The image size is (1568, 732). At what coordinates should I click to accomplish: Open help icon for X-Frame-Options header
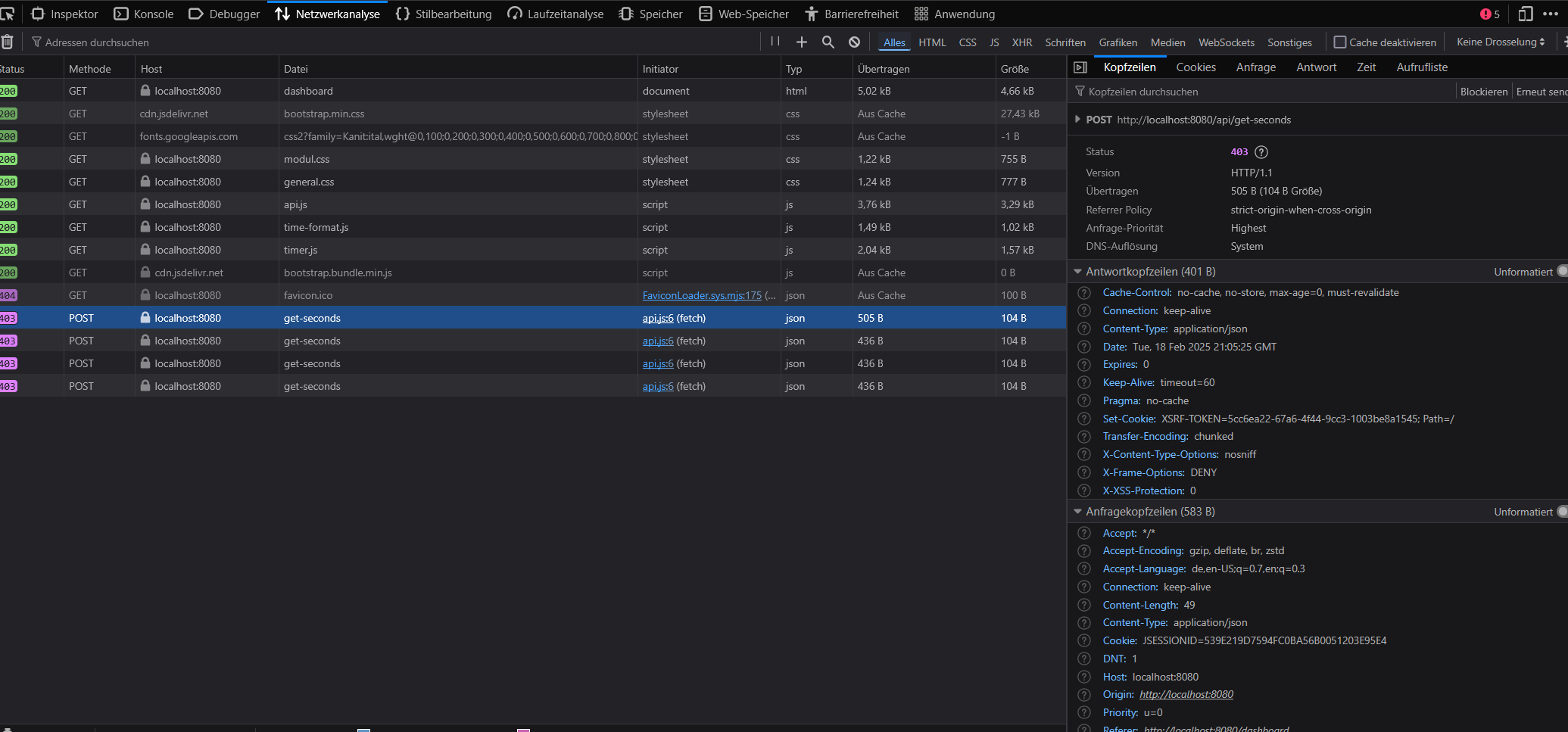tap(1084, 473)
